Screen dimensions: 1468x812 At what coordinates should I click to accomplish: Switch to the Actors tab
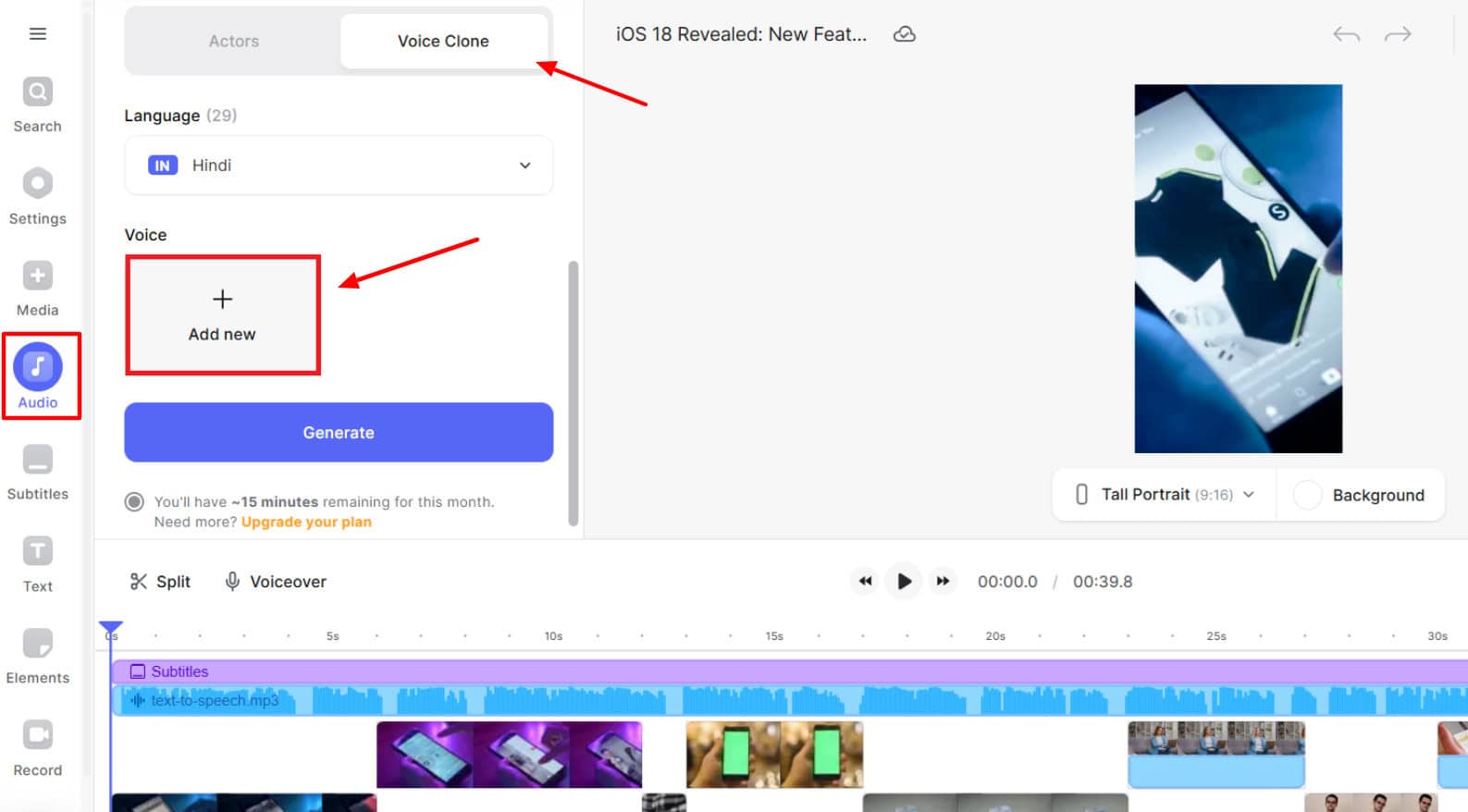(234, 42)
